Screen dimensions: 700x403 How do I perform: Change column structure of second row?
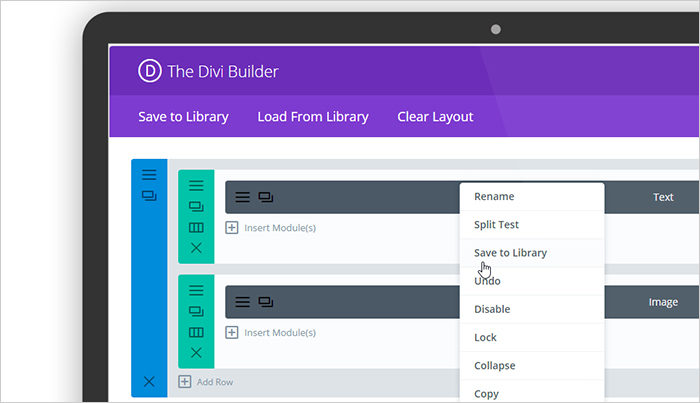click(x=196, y=332)
